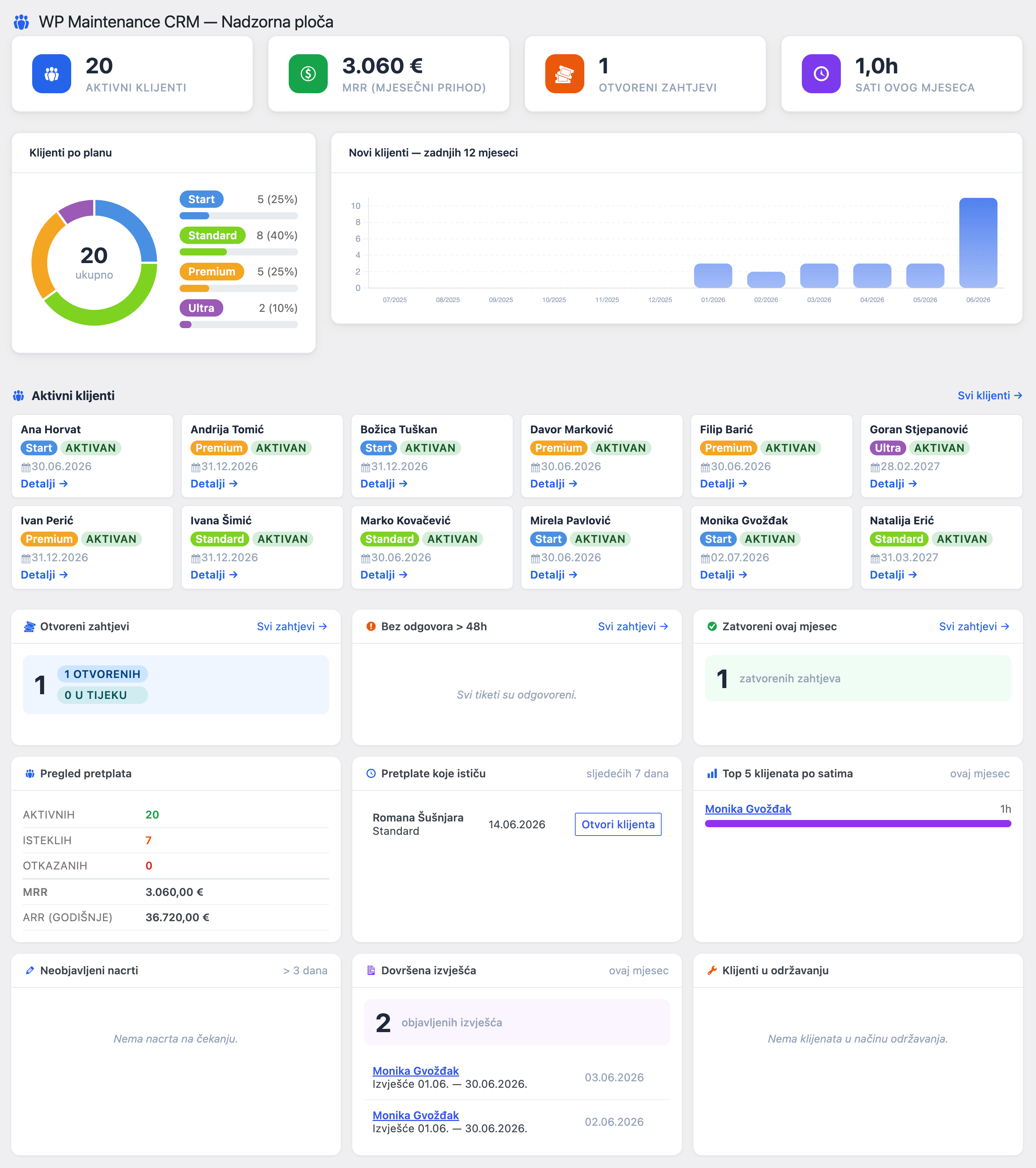The width and height of the screenshot is (1036, 1168).
Task: Click the Standard plan badge in legend
Action: tap(212, 235)
